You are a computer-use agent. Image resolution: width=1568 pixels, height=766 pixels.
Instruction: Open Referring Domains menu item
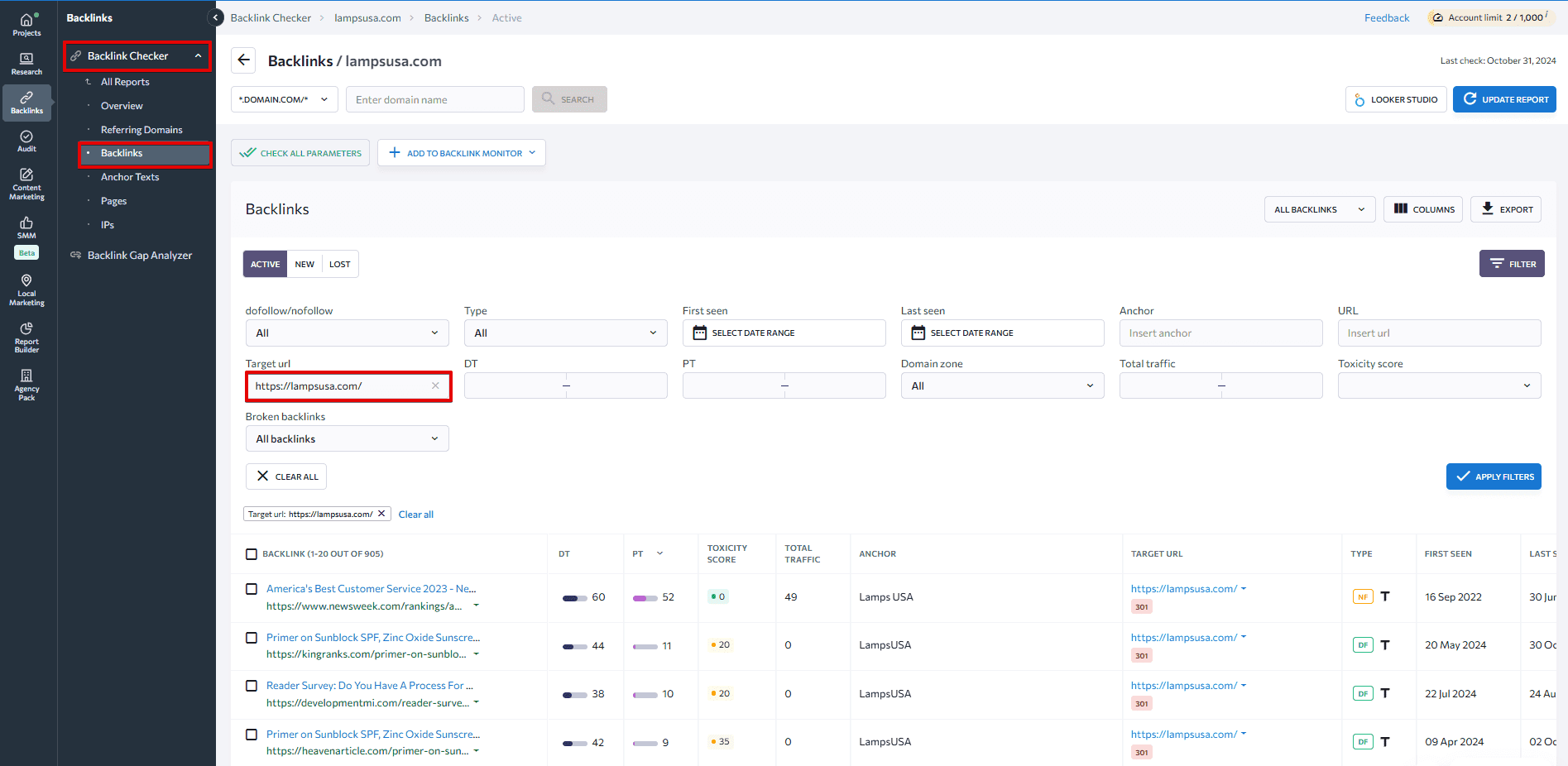[141, 130]
